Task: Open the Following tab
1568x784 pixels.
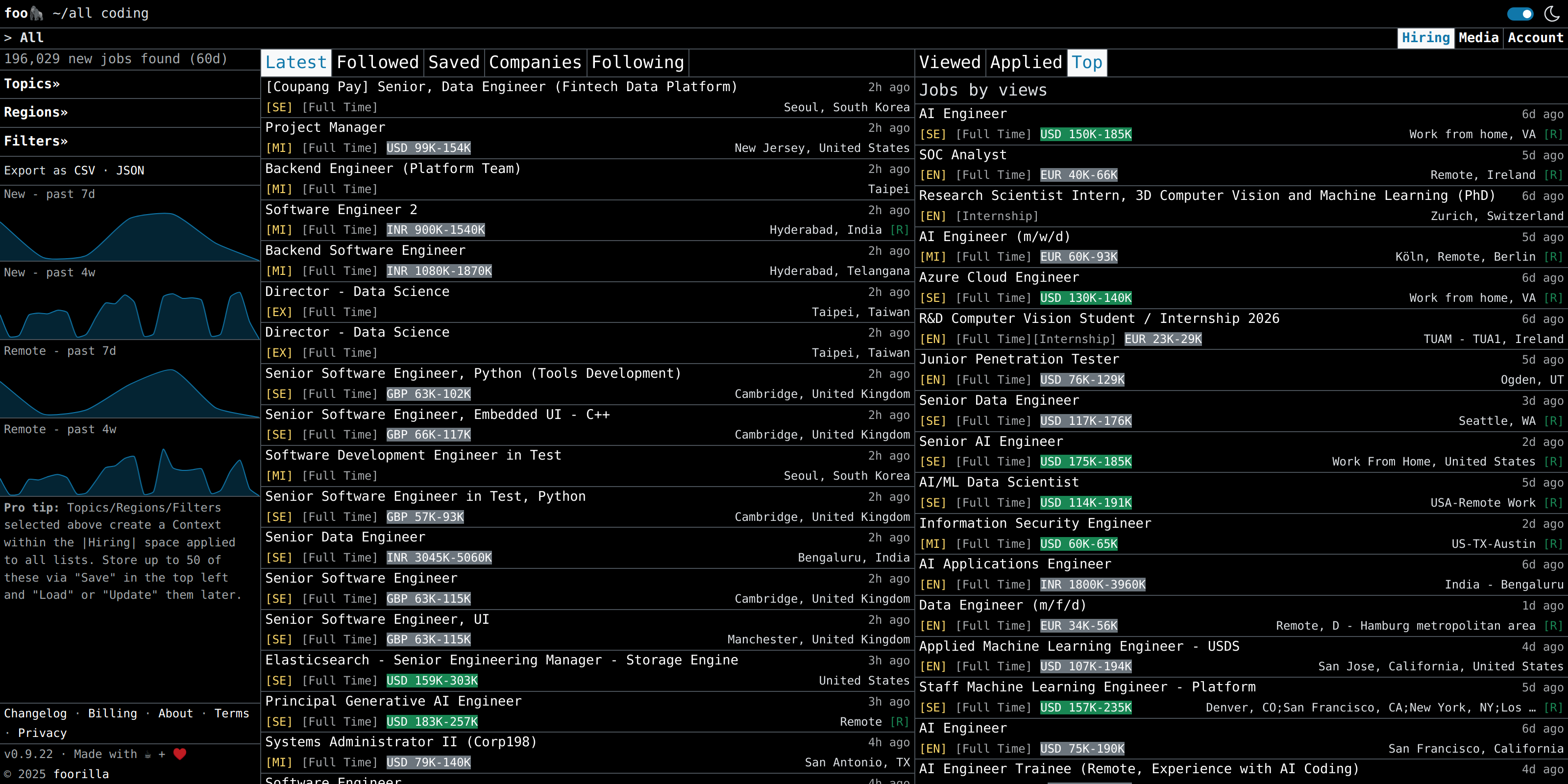Action: tap(637, 62)
